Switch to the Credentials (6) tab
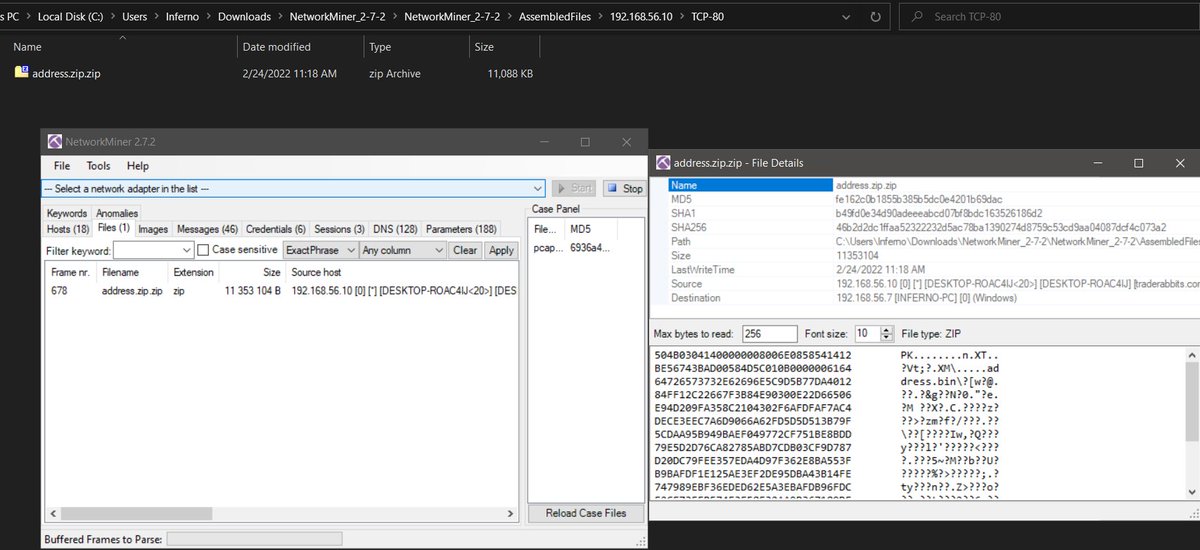Screen dimensions: 1200x550 pyautogui.click(x=276, y=229)
